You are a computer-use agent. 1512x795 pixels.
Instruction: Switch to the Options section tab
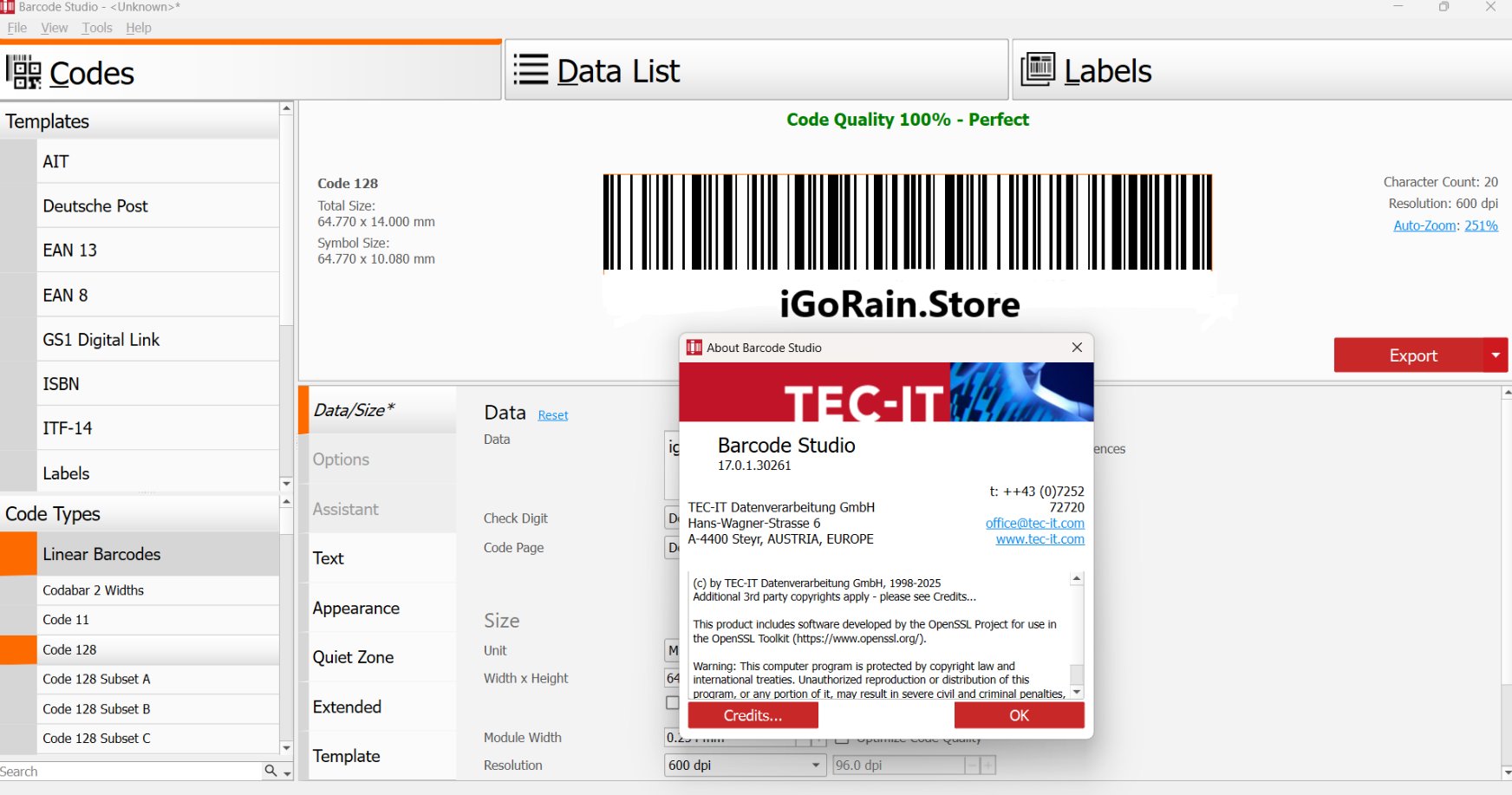coord(341,459)
